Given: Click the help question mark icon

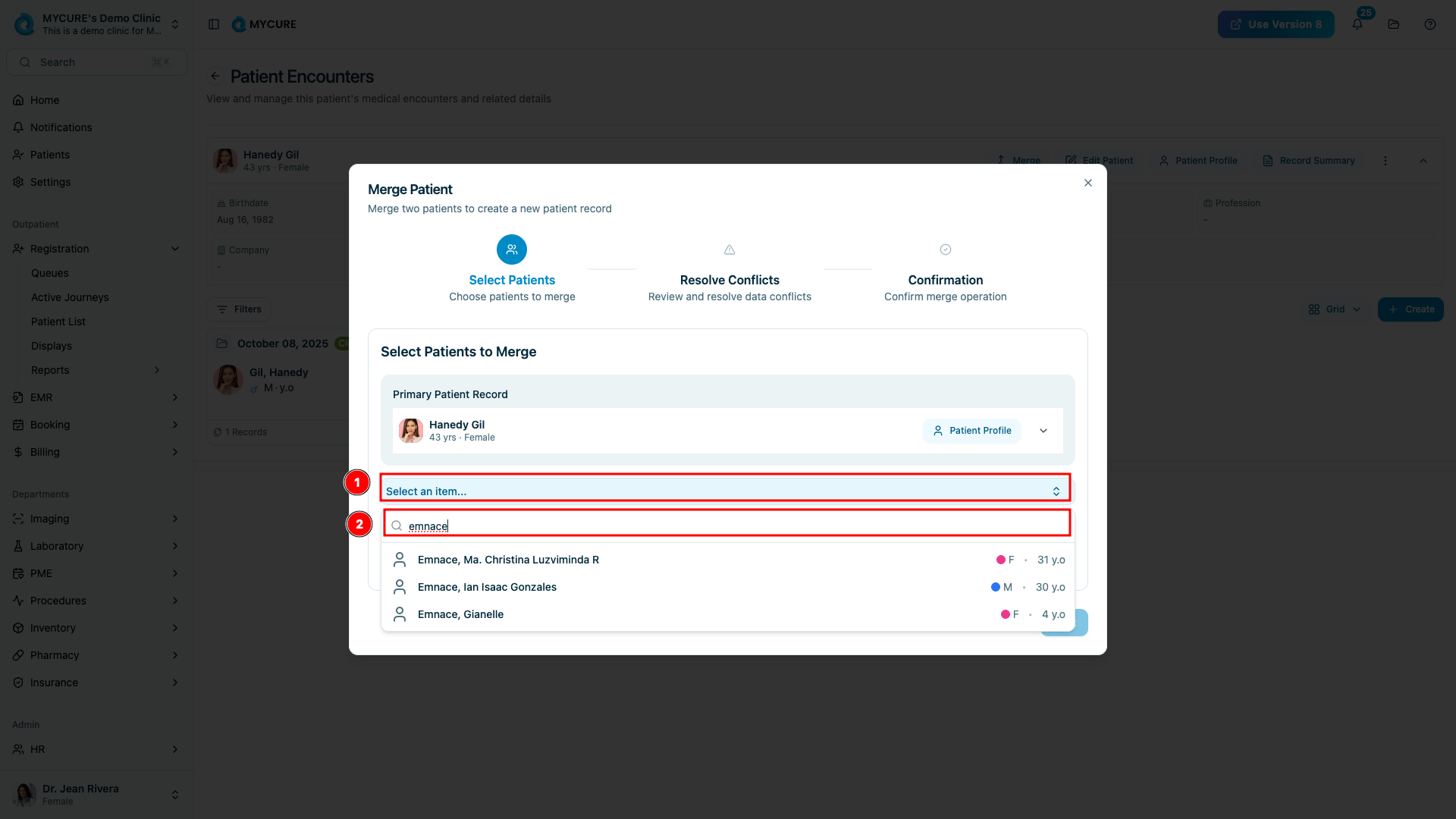Looking at the screenshot, I should point(1430,24).
